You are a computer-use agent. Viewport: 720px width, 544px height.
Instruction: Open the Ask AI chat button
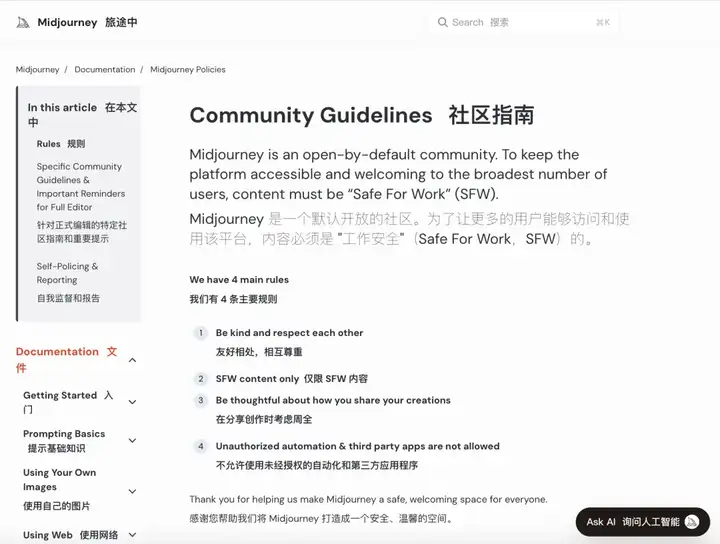point(642,522)
